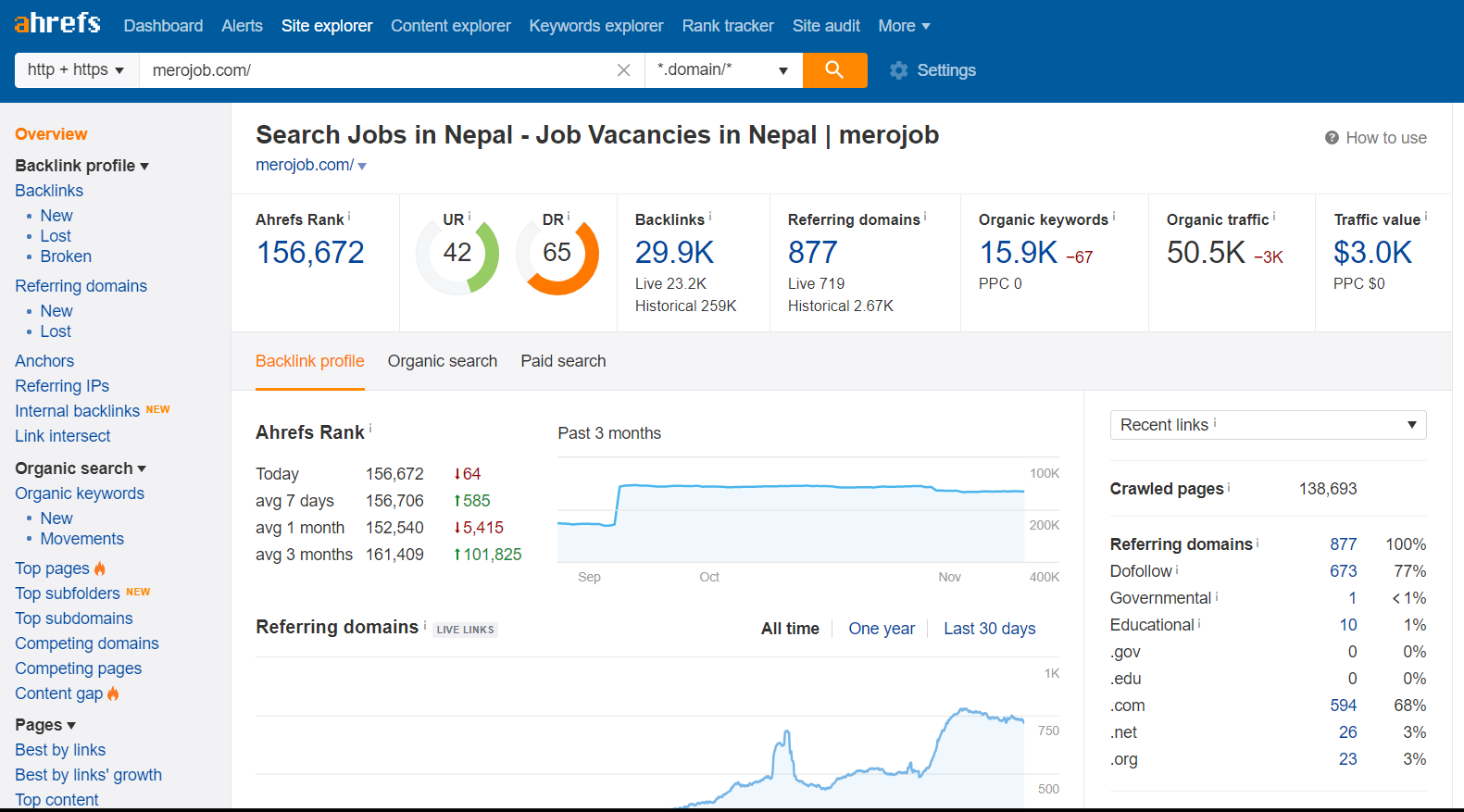Viewport: 1464px width, 812px height.
Task: Collapse the Backlink profile sidebar section
Action: coord(81,166)
